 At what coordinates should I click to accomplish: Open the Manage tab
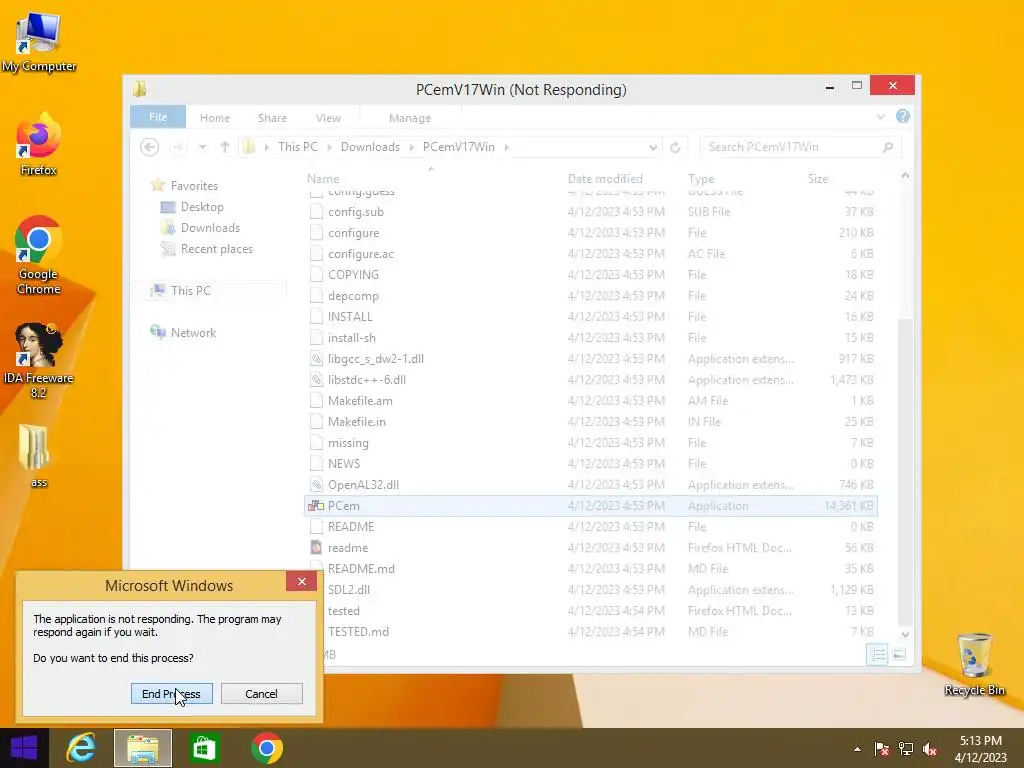click(x=409, y=118)
